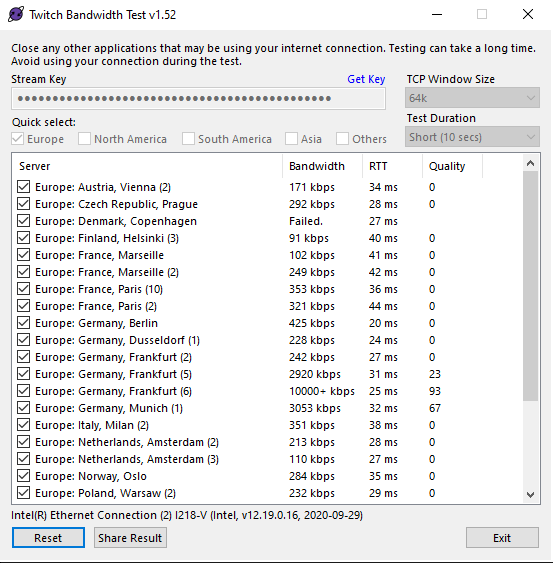This screenshot has height=563, width=553.
Task: Click the scroll up arrow in server list
Action: [x=530, y=164]
